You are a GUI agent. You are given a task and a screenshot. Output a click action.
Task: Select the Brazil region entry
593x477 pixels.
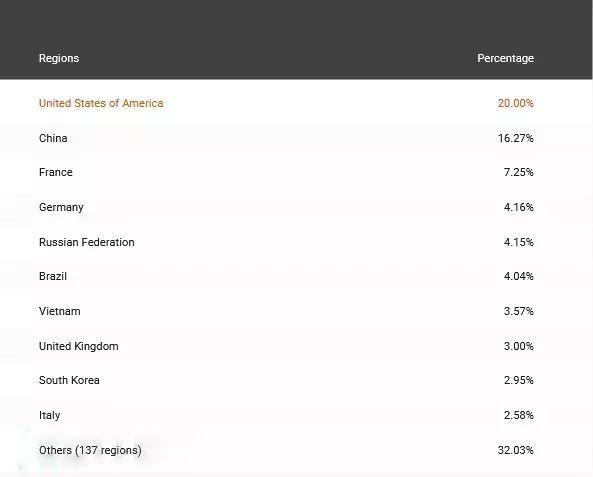coord(53,276)
